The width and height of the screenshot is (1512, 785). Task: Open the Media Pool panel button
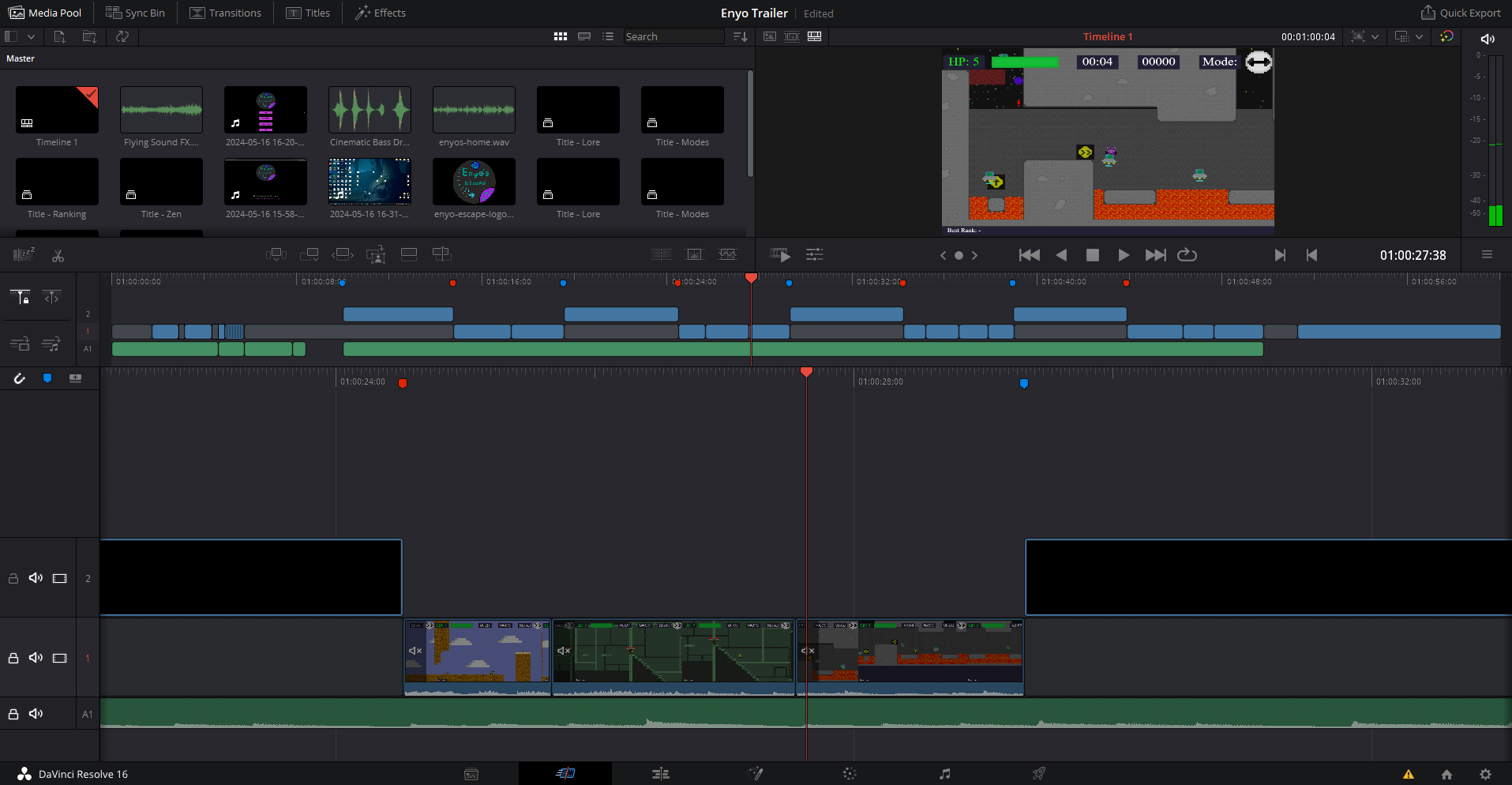coord(45,13)
